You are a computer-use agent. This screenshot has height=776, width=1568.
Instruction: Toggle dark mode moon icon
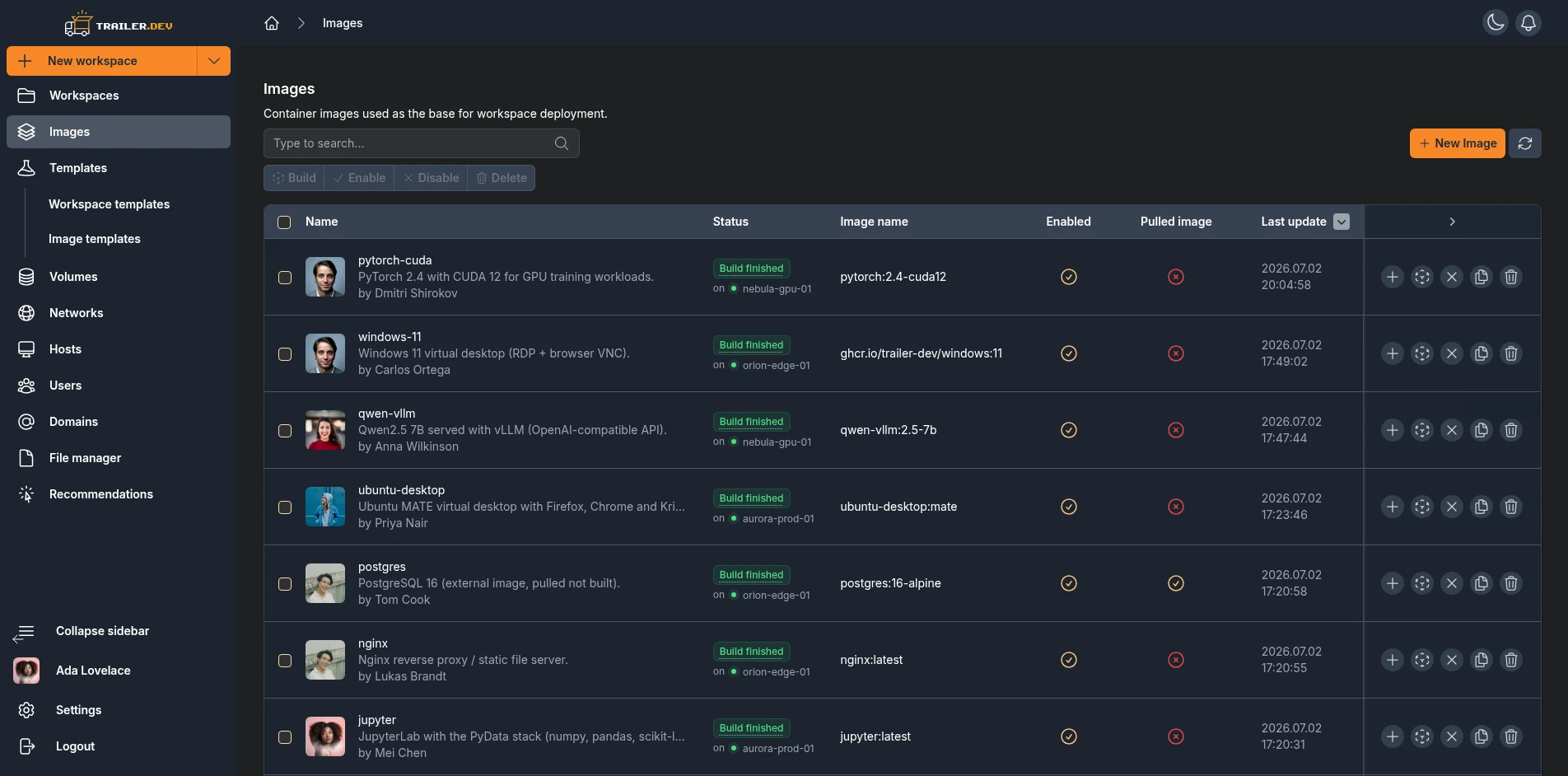(1496, 23)
